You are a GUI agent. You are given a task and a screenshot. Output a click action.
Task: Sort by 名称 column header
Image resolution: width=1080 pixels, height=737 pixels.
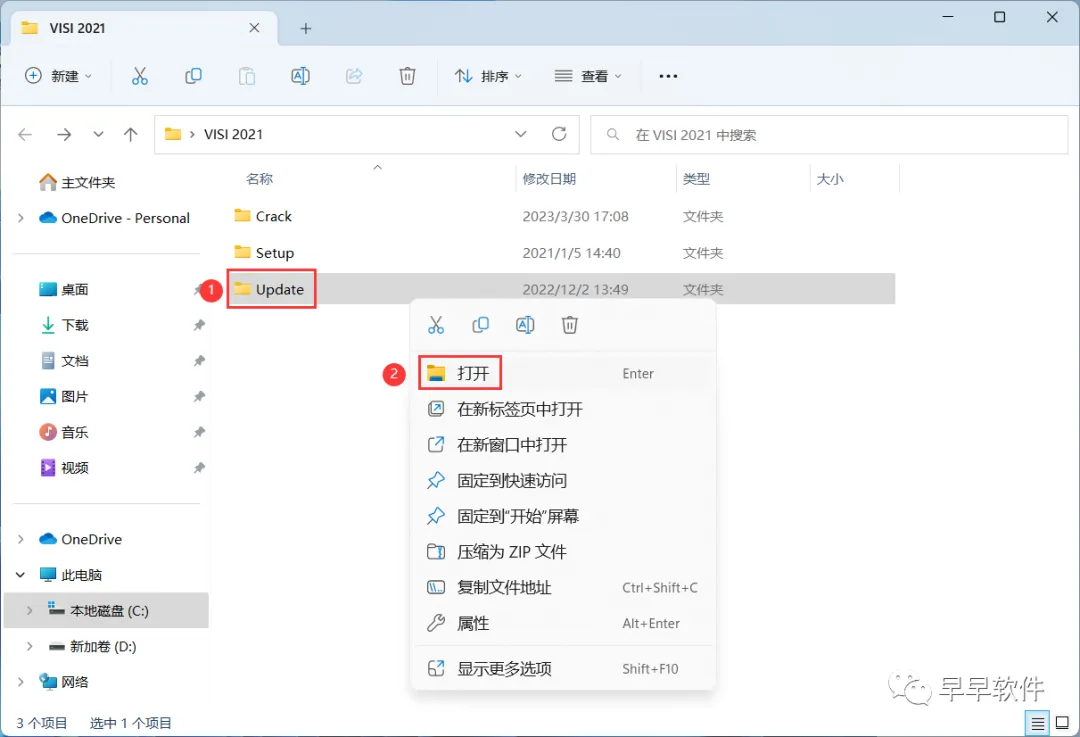260,179
